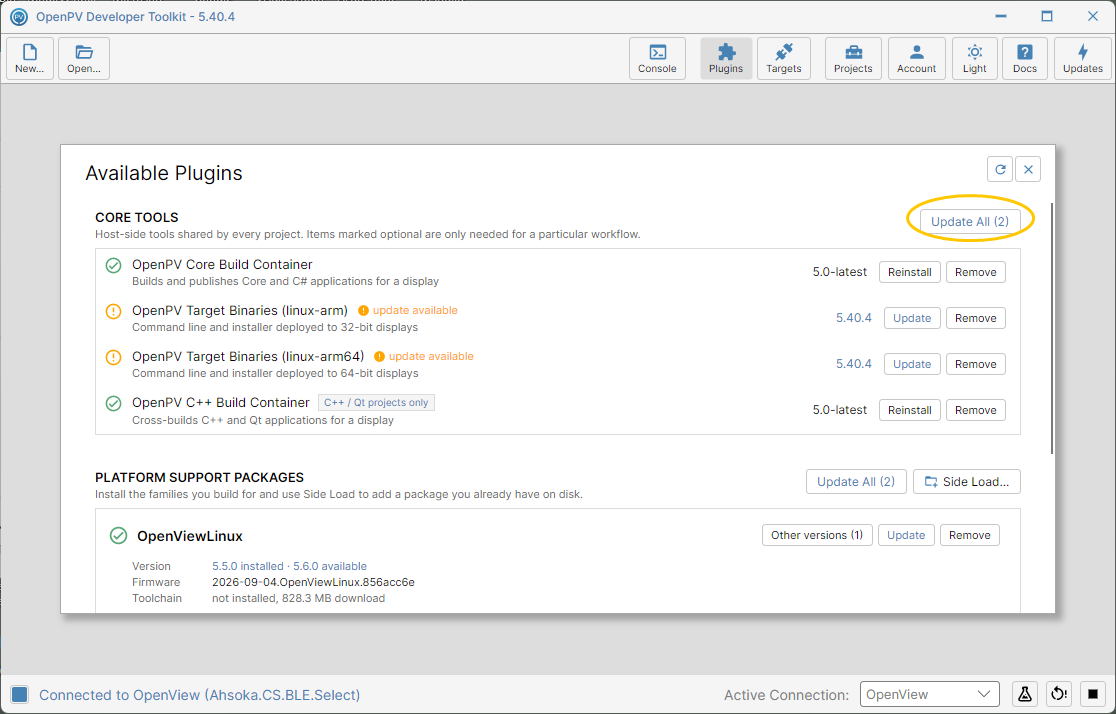Remove OpenPV Target Binaries (linux-arm64)

976,364
